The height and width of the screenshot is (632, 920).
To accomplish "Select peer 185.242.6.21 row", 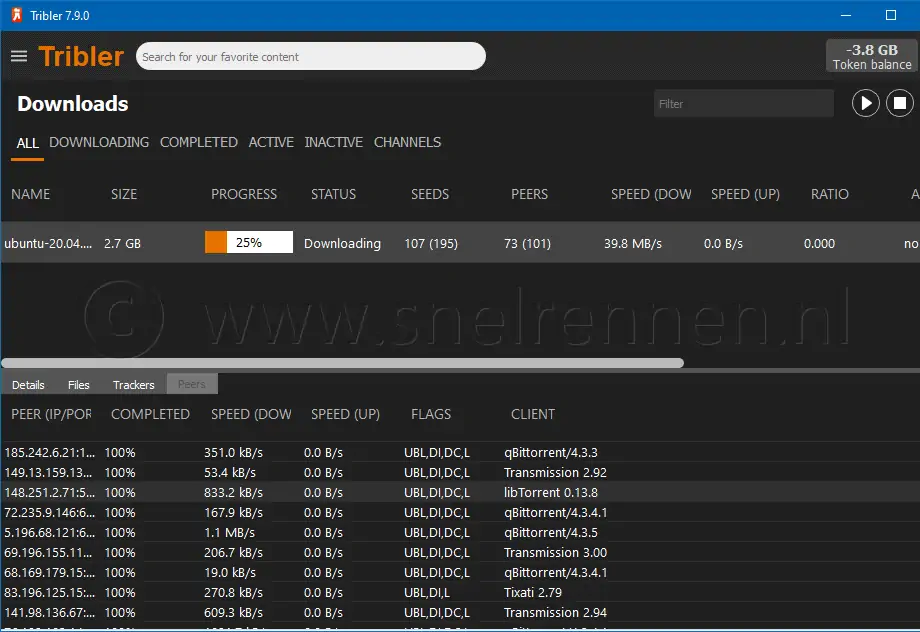I will pos(460,452).
